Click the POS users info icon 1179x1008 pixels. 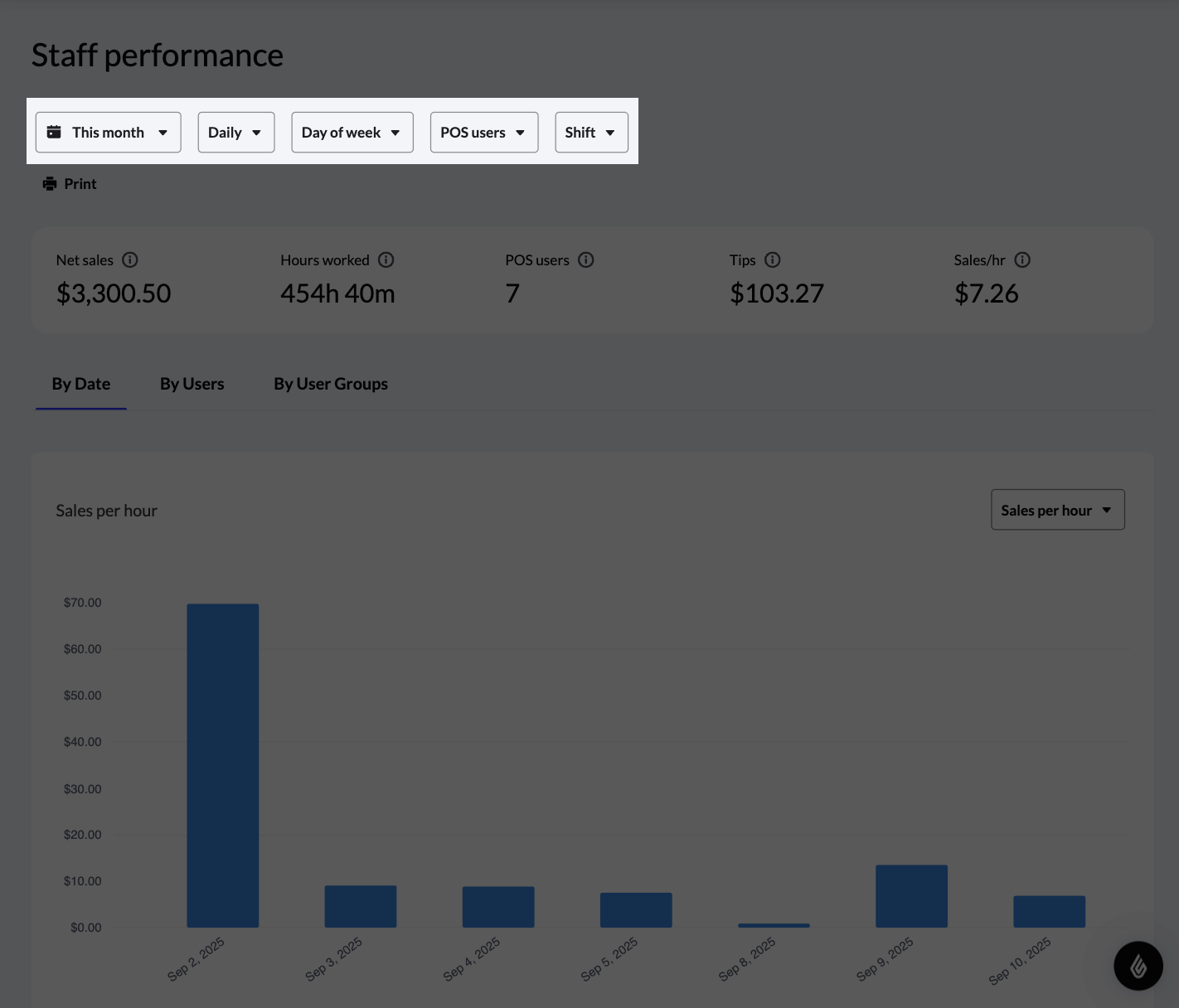586,259
